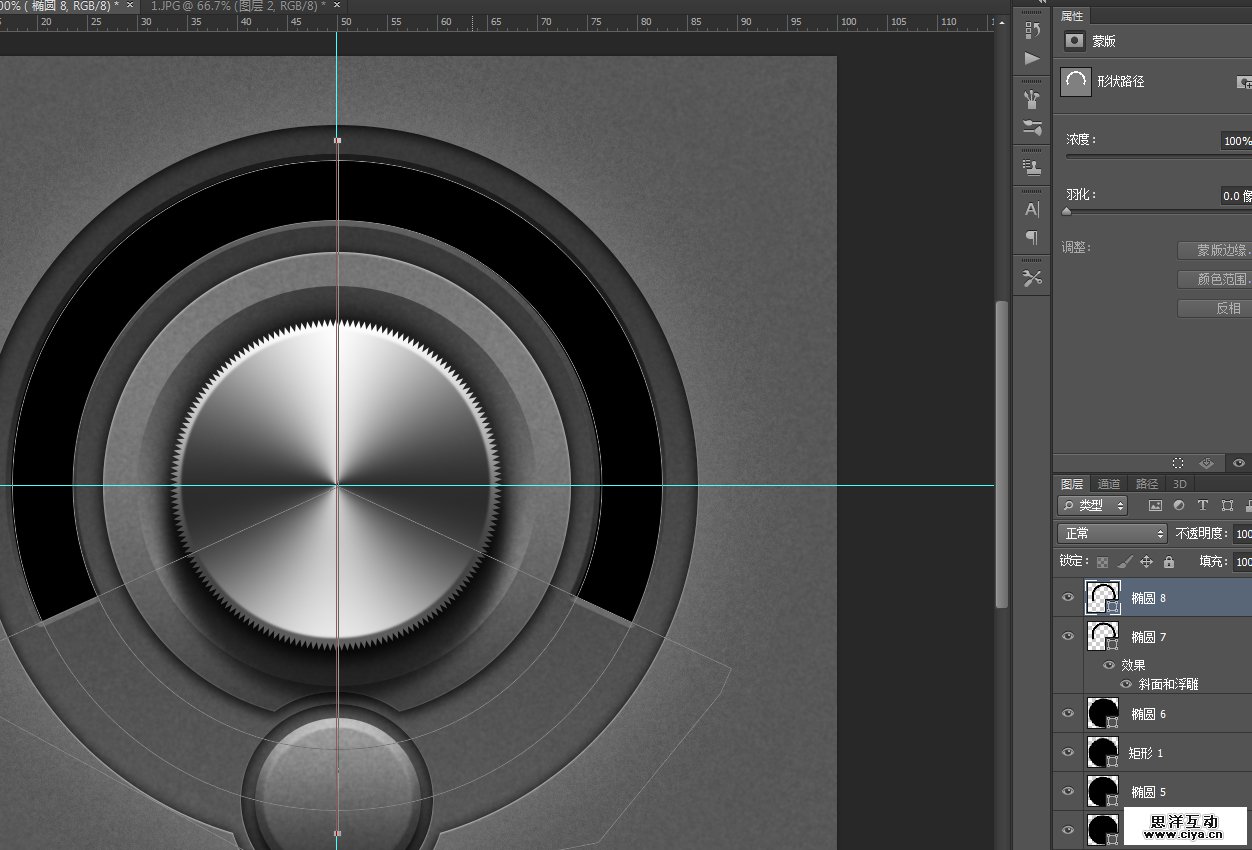Open the Tool Presets panel icon

pyautogui.click(x=1032, y=278)
